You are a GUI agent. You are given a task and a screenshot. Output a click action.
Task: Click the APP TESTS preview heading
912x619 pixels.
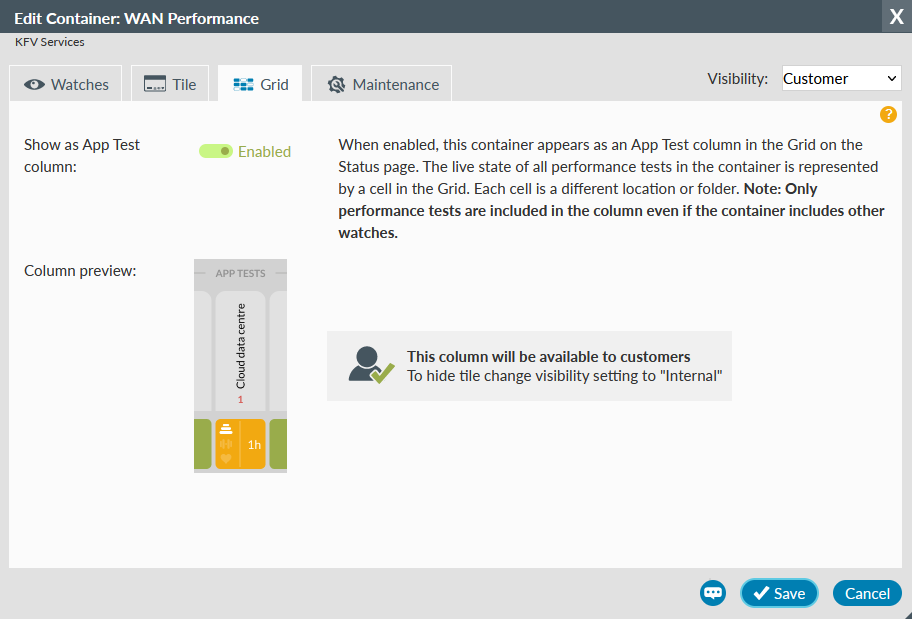coord(240,273)
